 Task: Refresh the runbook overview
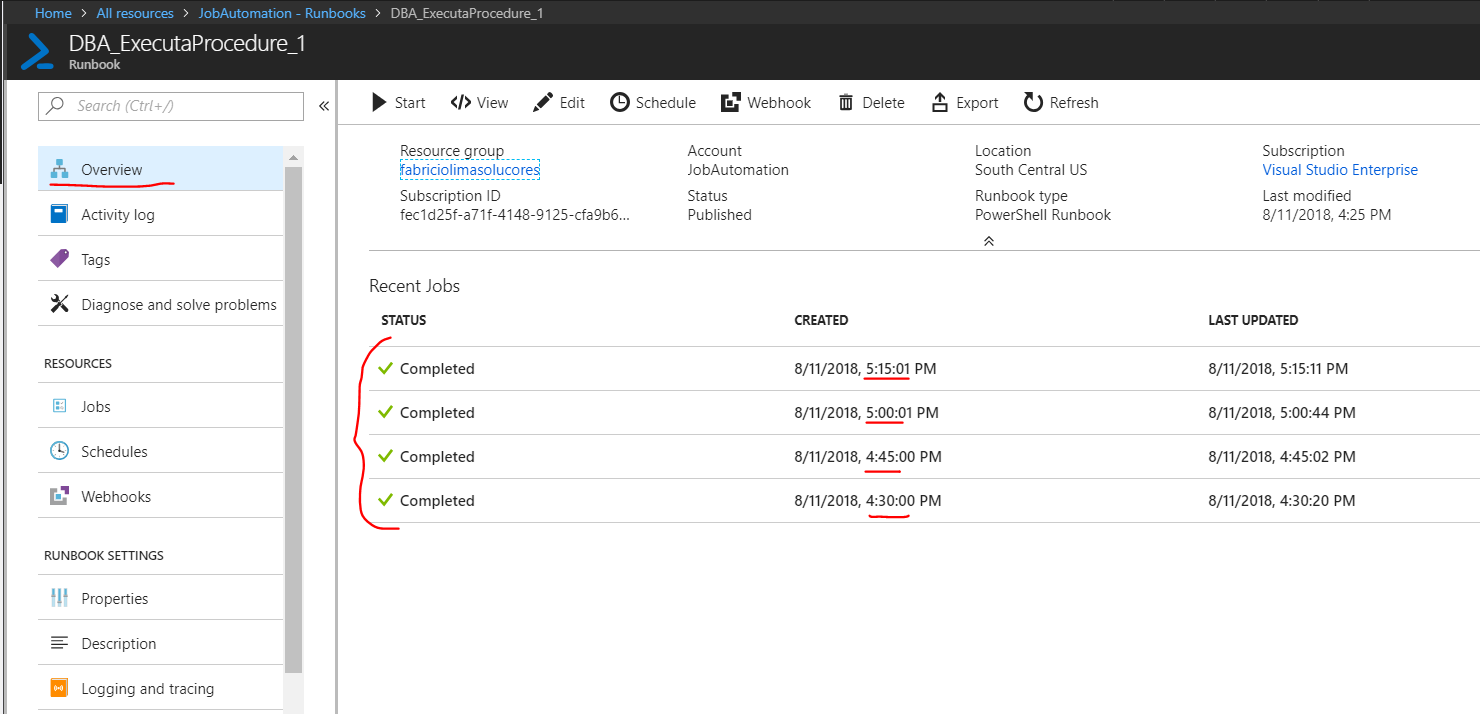(x=1033, y=102)
